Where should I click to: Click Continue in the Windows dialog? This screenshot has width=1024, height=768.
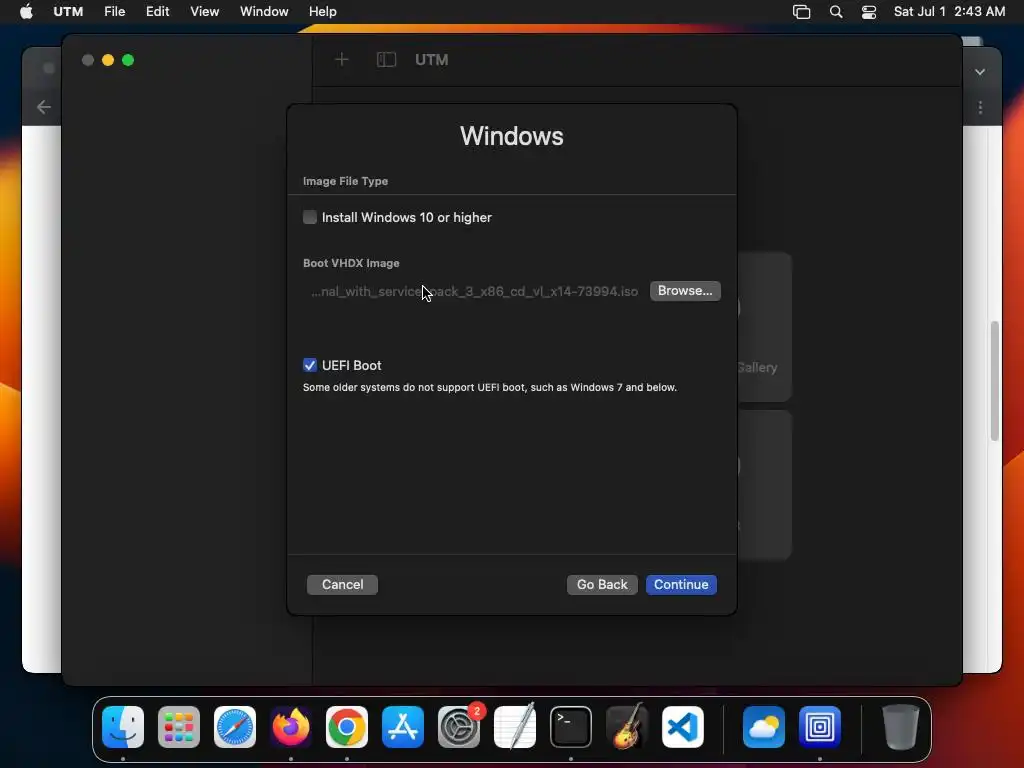click(x=681, y=584)
